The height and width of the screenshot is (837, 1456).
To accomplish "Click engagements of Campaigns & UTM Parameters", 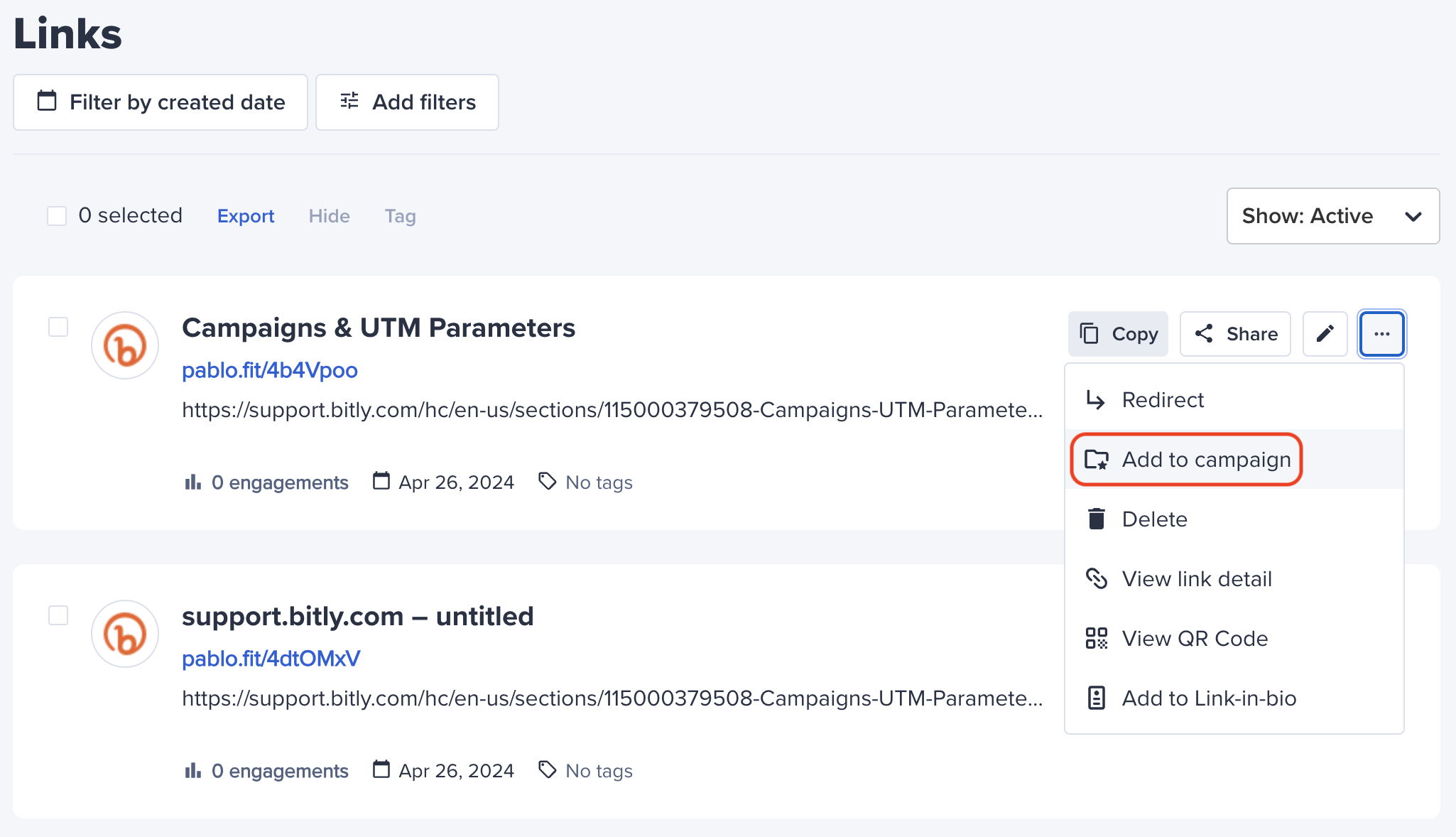I will [x=266, y=482].
